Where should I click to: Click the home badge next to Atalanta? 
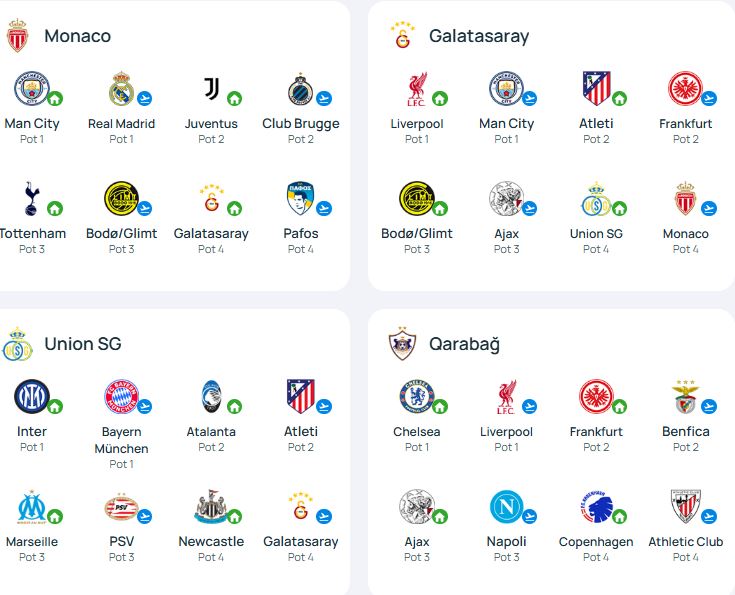(x=234, y=407)
